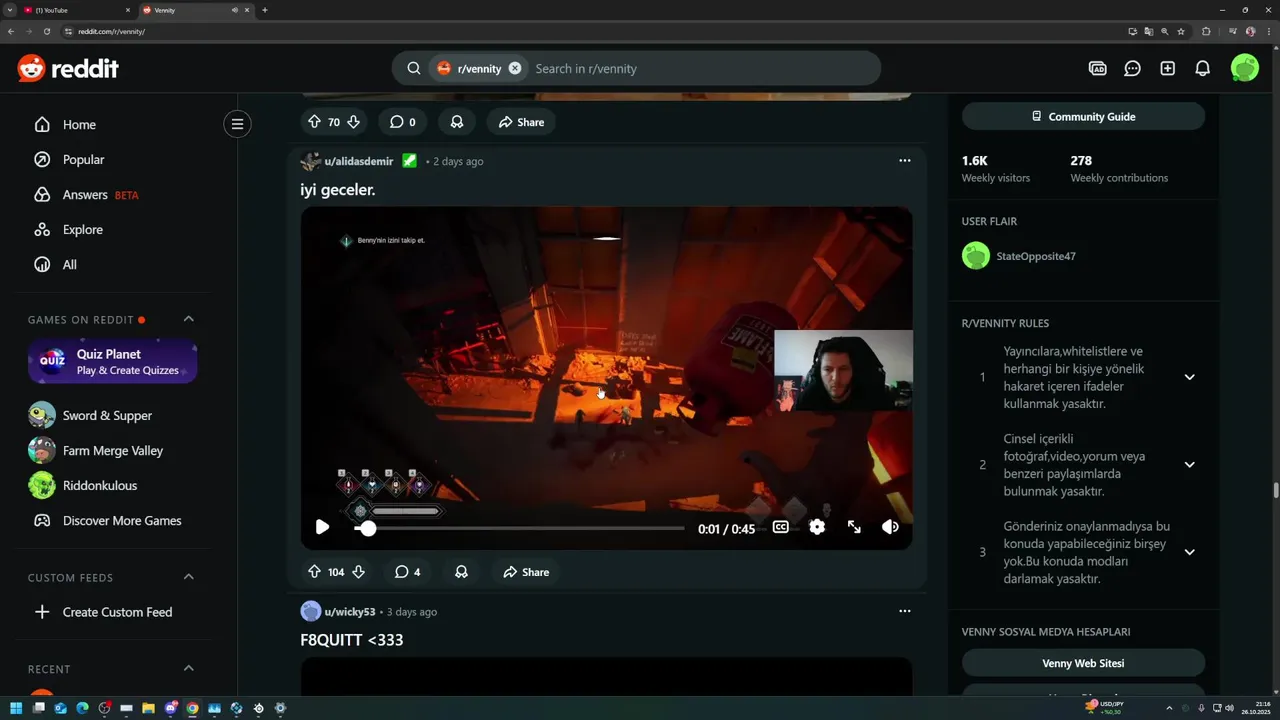Collapse the Games on Reddit section

(x=188, y=319)
